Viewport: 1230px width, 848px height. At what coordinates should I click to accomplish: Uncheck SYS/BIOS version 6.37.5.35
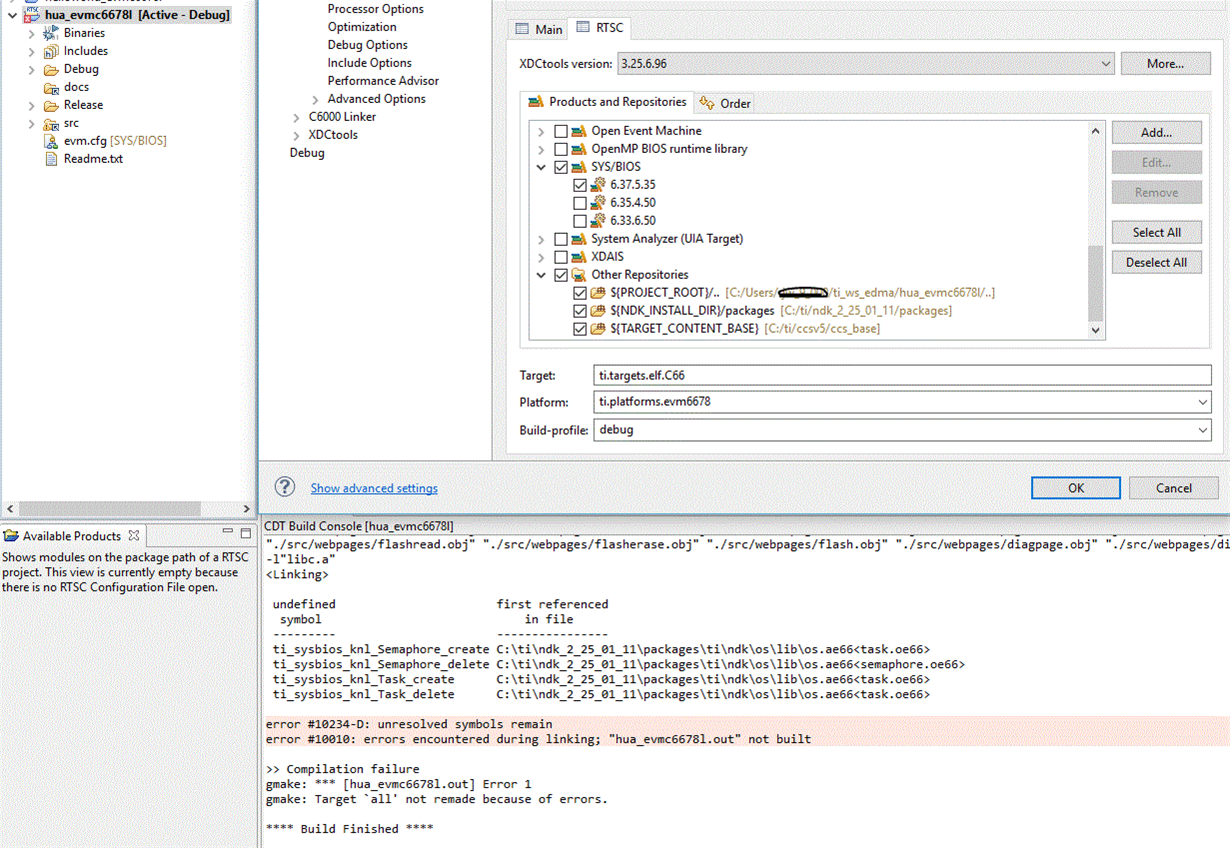580,185
